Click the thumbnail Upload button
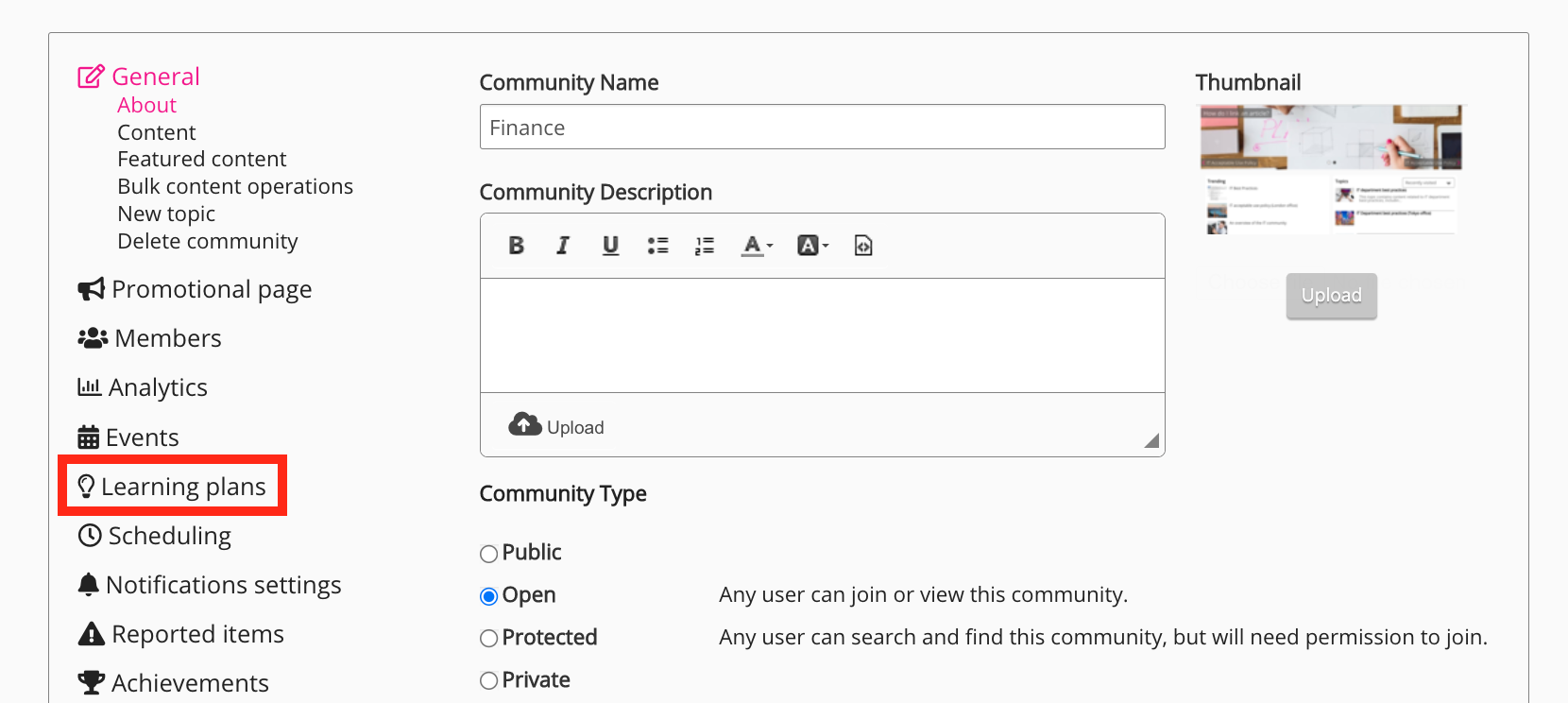 tap(1331, 296)
